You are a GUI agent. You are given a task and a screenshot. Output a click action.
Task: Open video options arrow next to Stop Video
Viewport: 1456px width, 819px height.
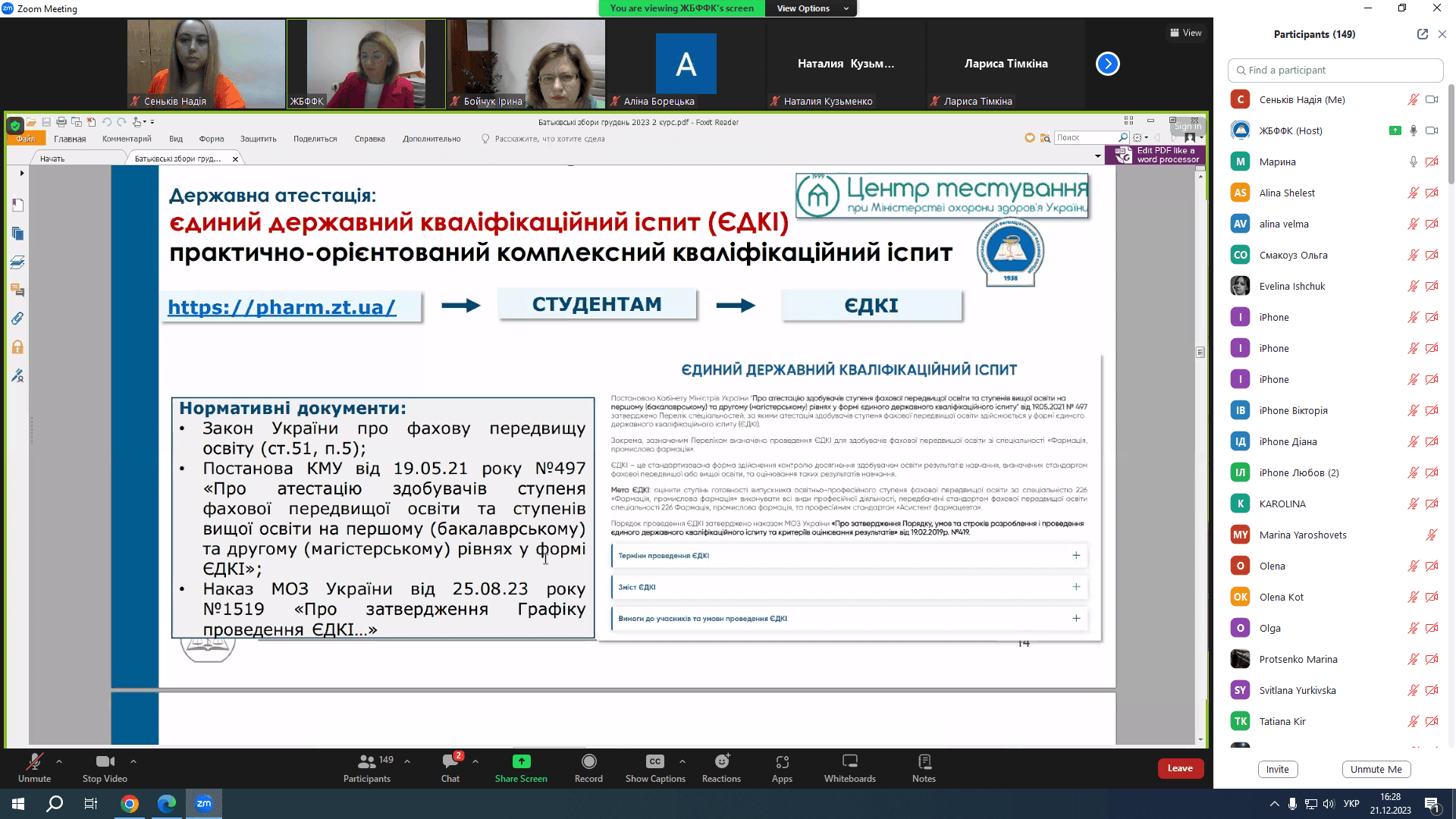133,761
